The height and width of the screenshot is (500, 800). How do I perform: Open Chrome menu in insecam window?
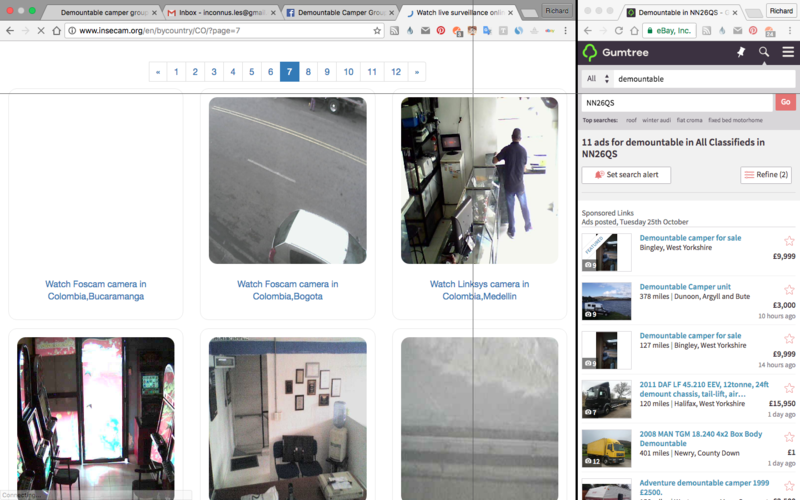point(565,31)
